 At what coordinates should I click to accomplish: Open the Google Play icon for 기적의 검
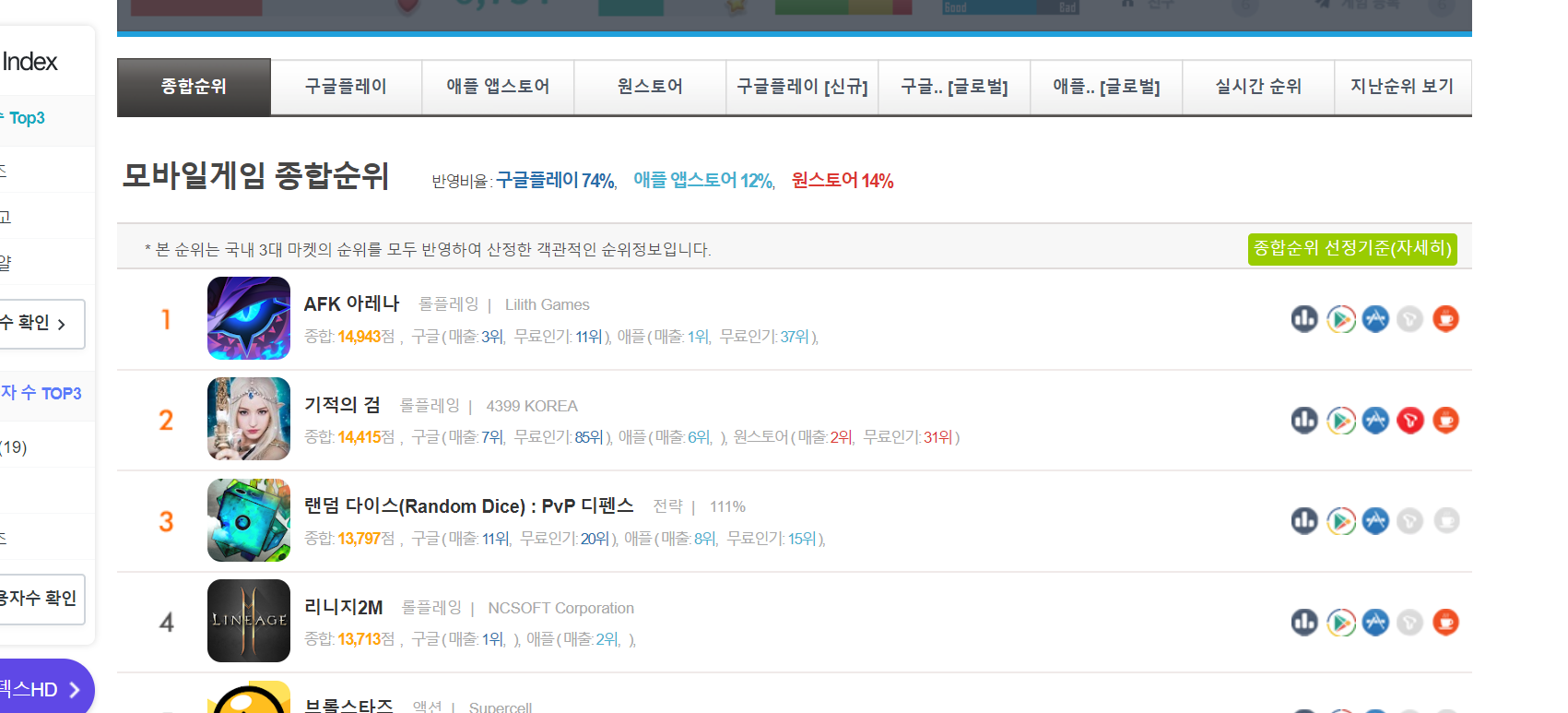[x=1340, y=421]
